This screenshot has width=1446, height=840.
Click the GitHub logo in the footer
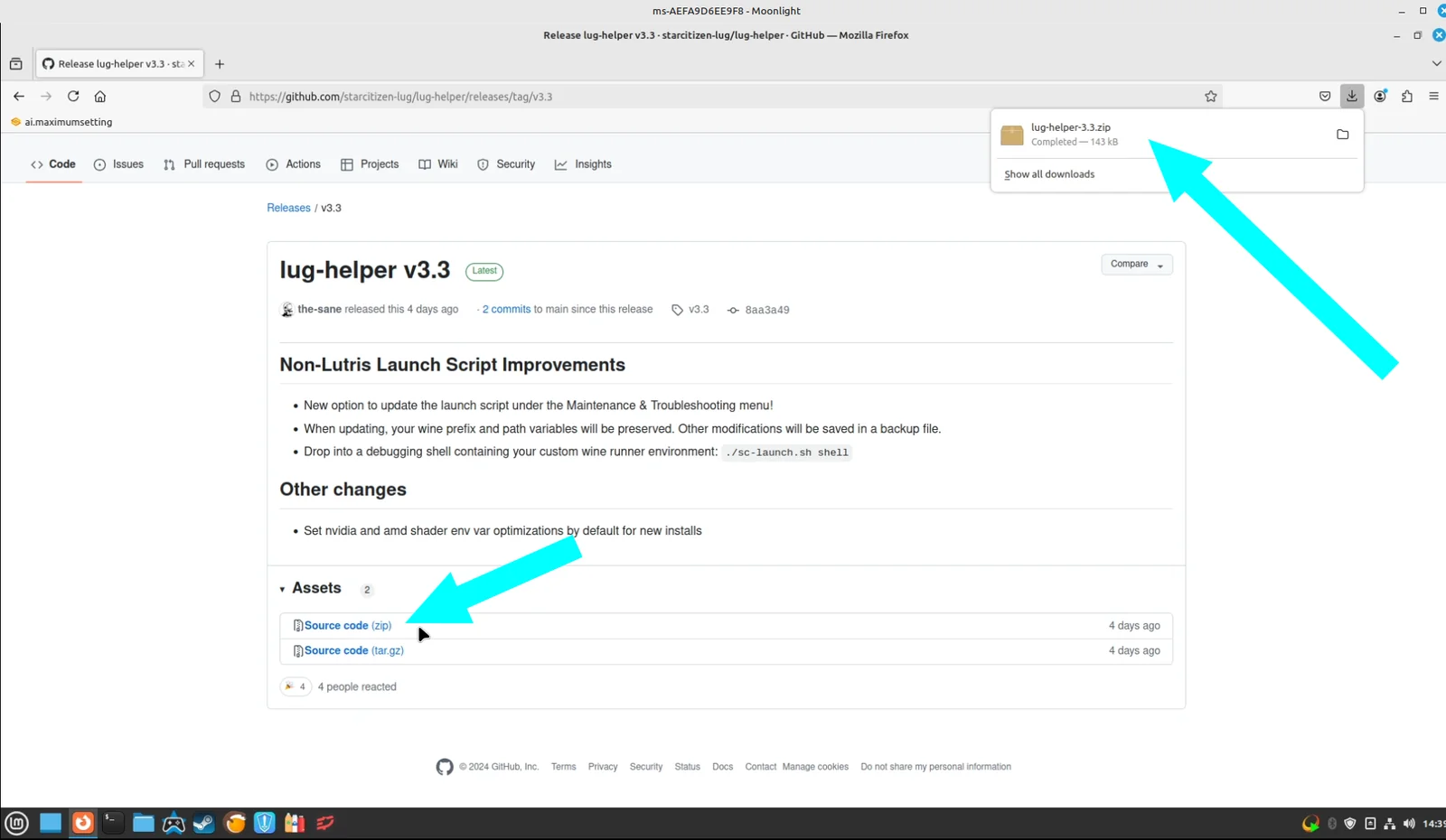coord(445,767)
